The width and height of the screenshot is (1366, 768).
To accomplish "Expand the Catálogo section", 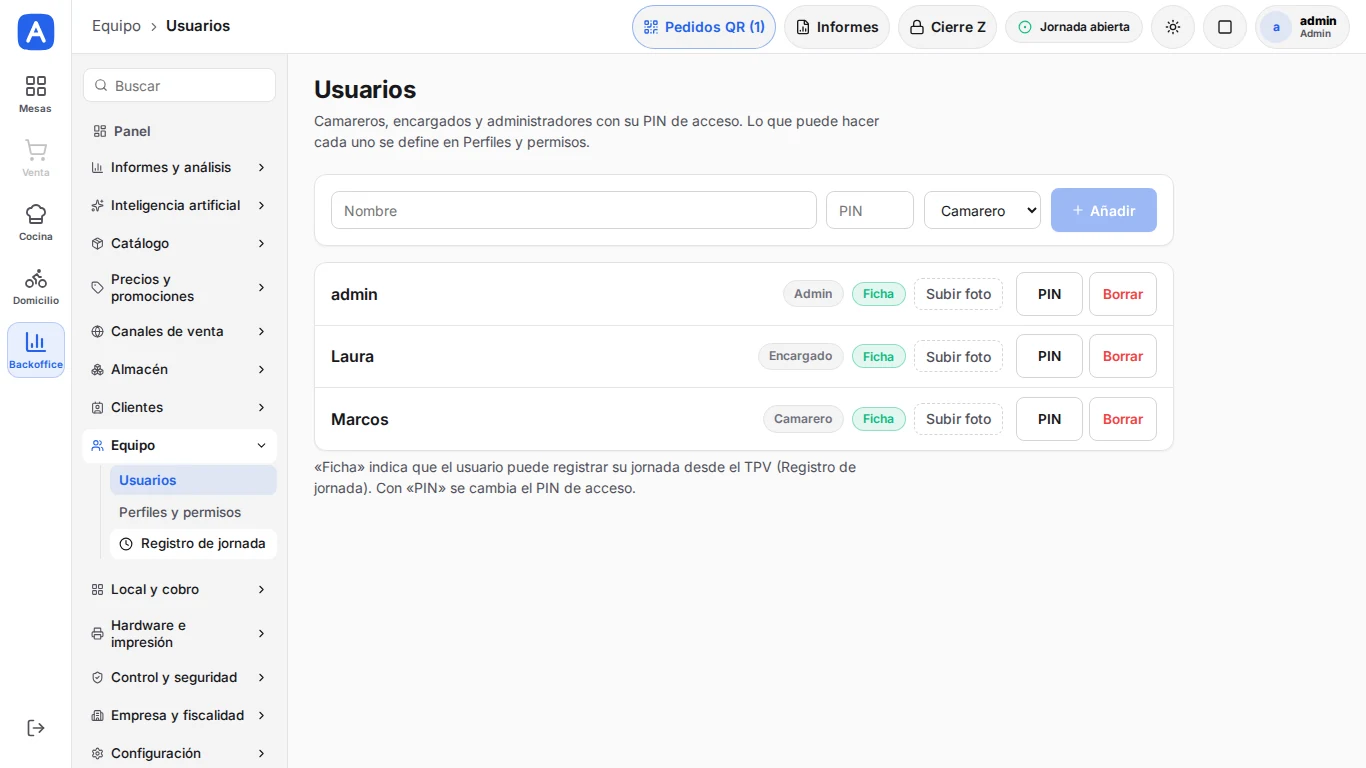I will point(179,243).
